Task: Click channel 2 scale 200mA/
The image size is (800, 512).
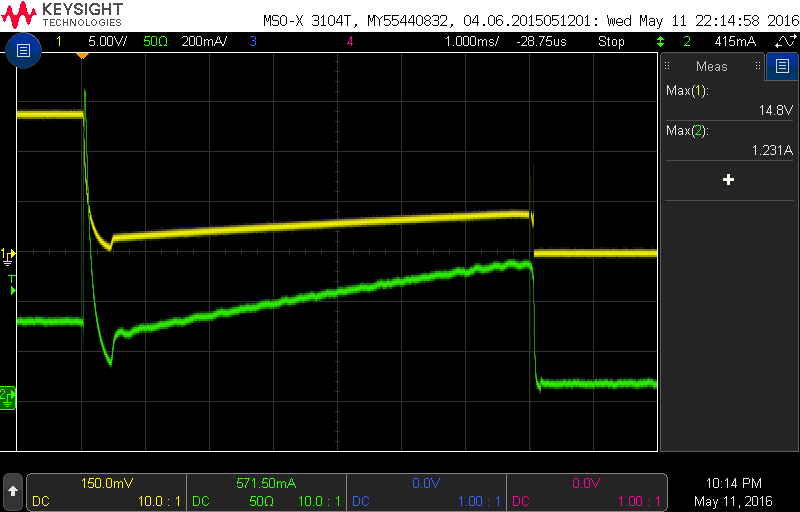Action: pyautogui.click(x=204, y=41)
